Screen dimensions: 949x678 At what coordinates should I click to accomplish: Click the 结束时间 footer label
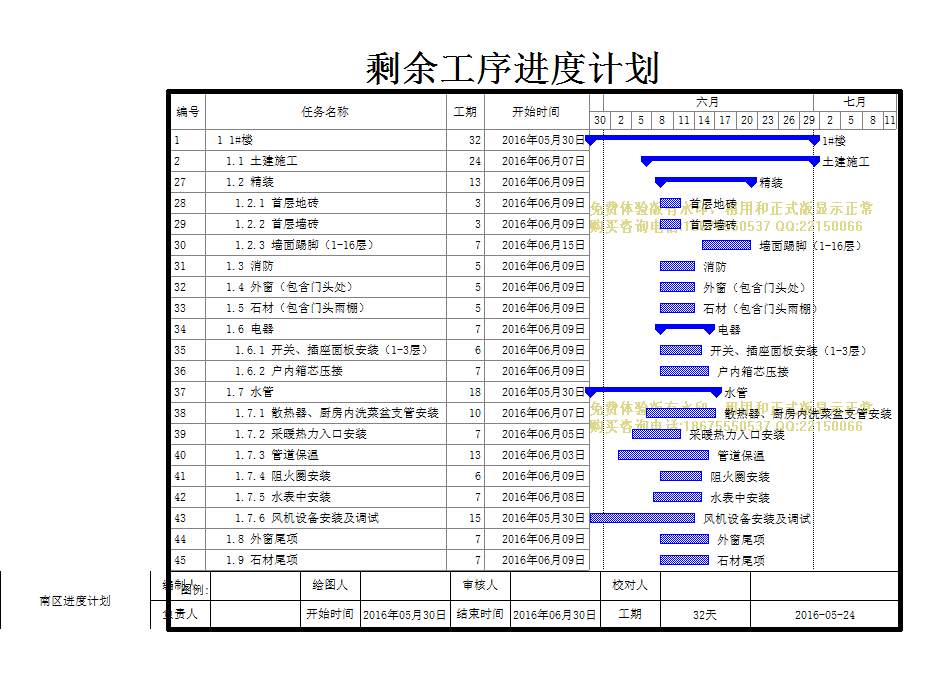[480, 614]
